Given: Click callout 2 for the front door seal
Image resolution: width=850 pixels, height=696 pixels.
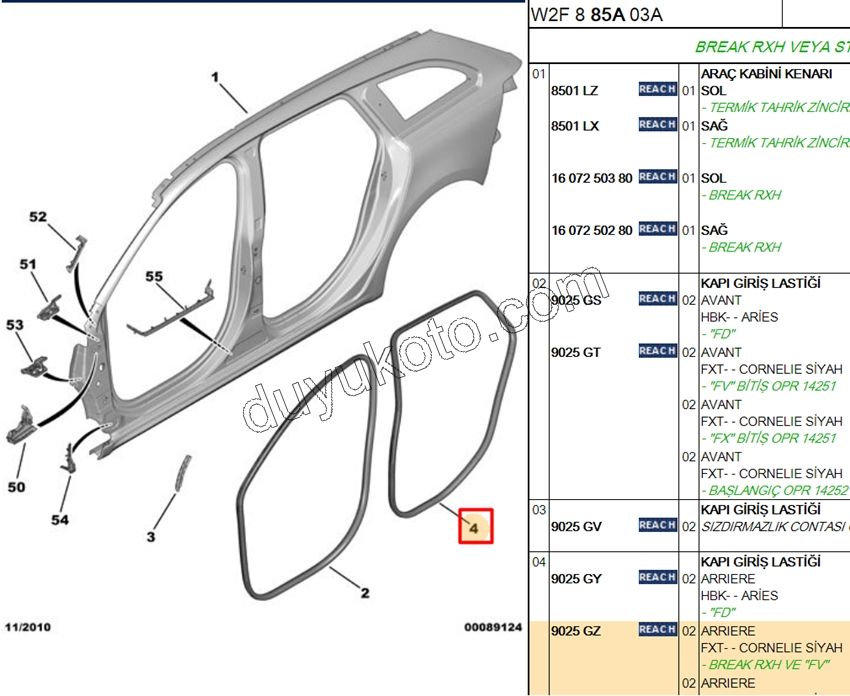Looking at the screenshot, I should point(365,593).
